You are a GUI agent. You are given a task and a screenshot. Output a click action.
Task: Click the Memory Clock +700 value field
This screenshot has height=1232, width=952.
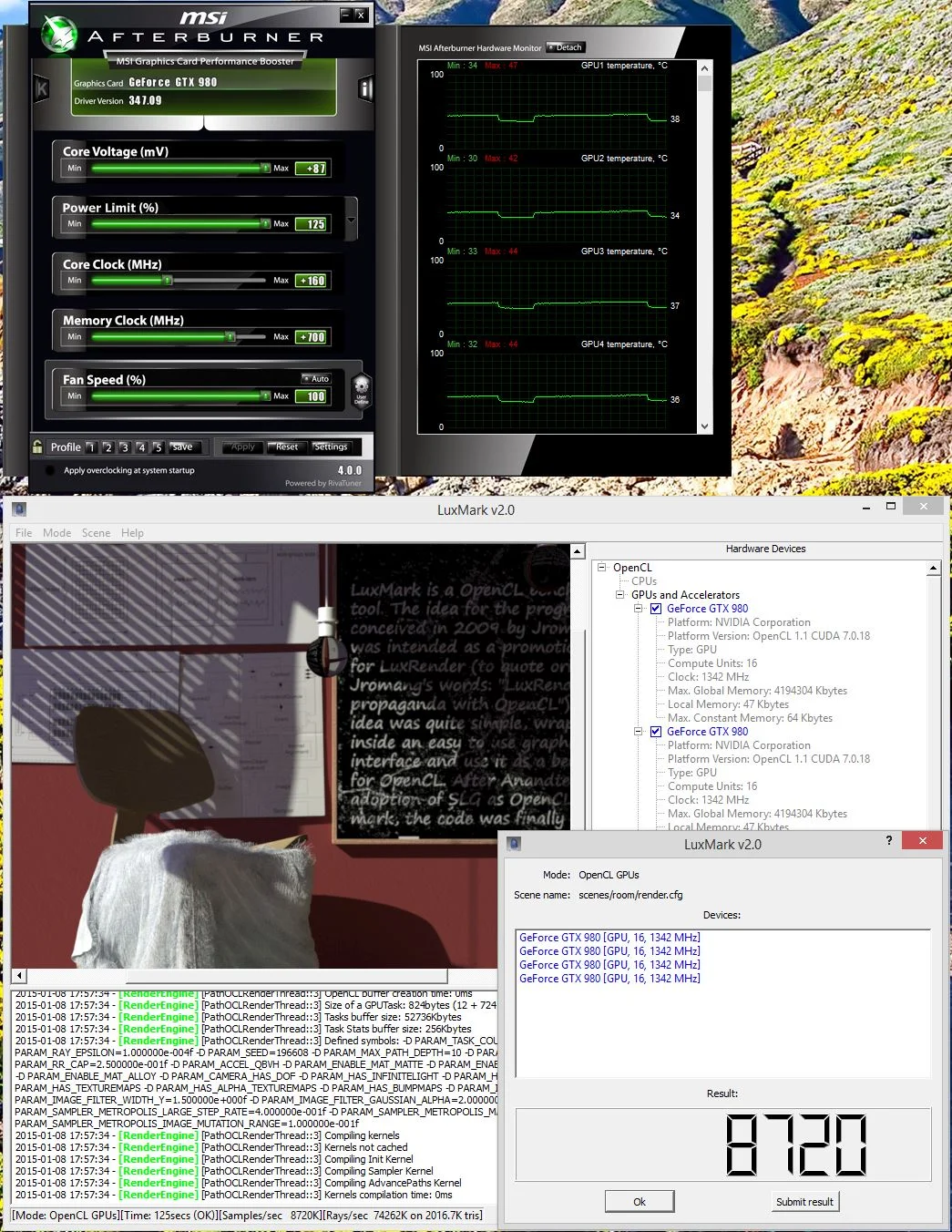pyautogui.click(x=312, y=337)
